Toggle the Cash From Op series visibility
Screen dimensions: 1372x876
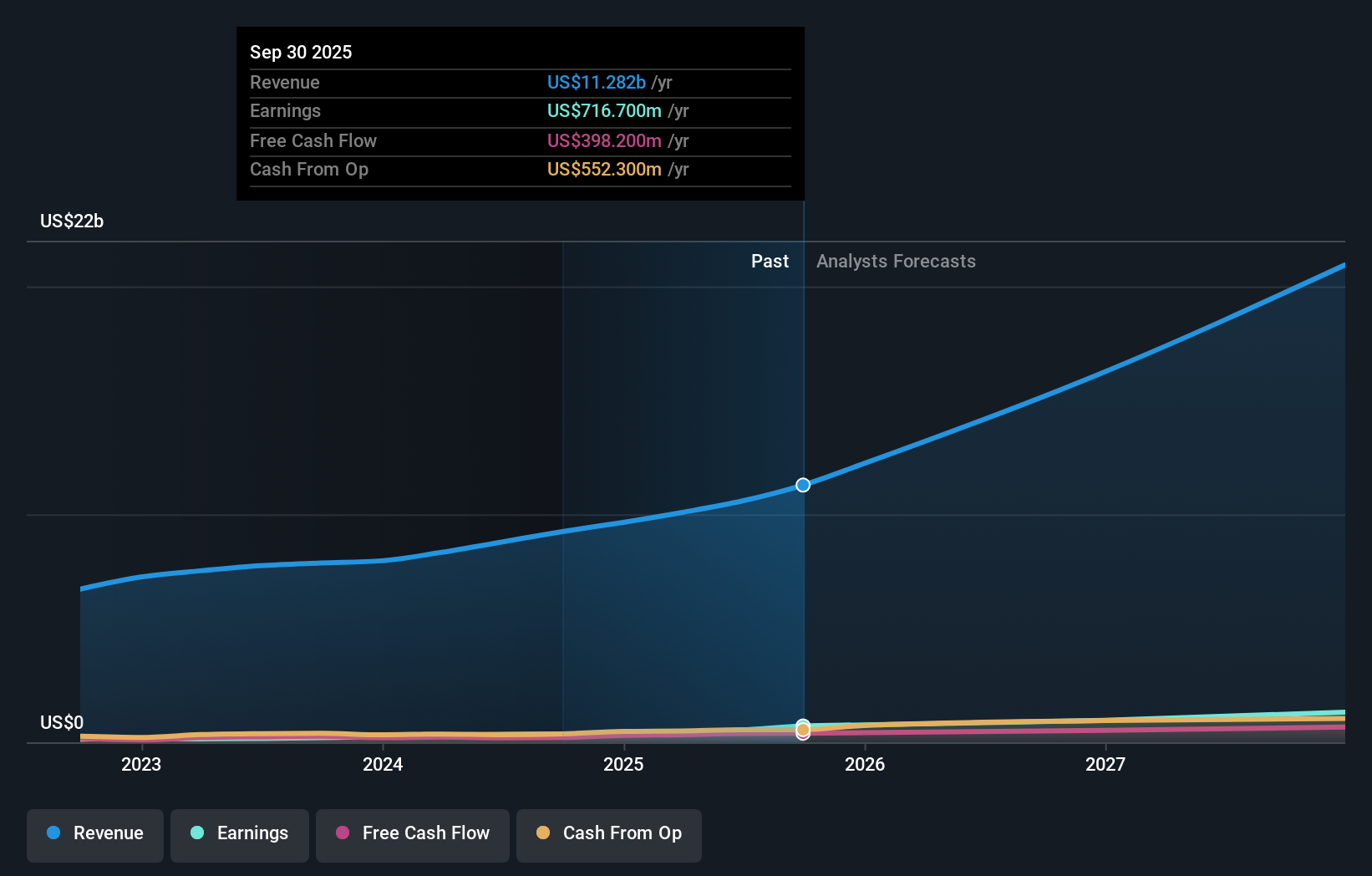click(x=608, y=835)
